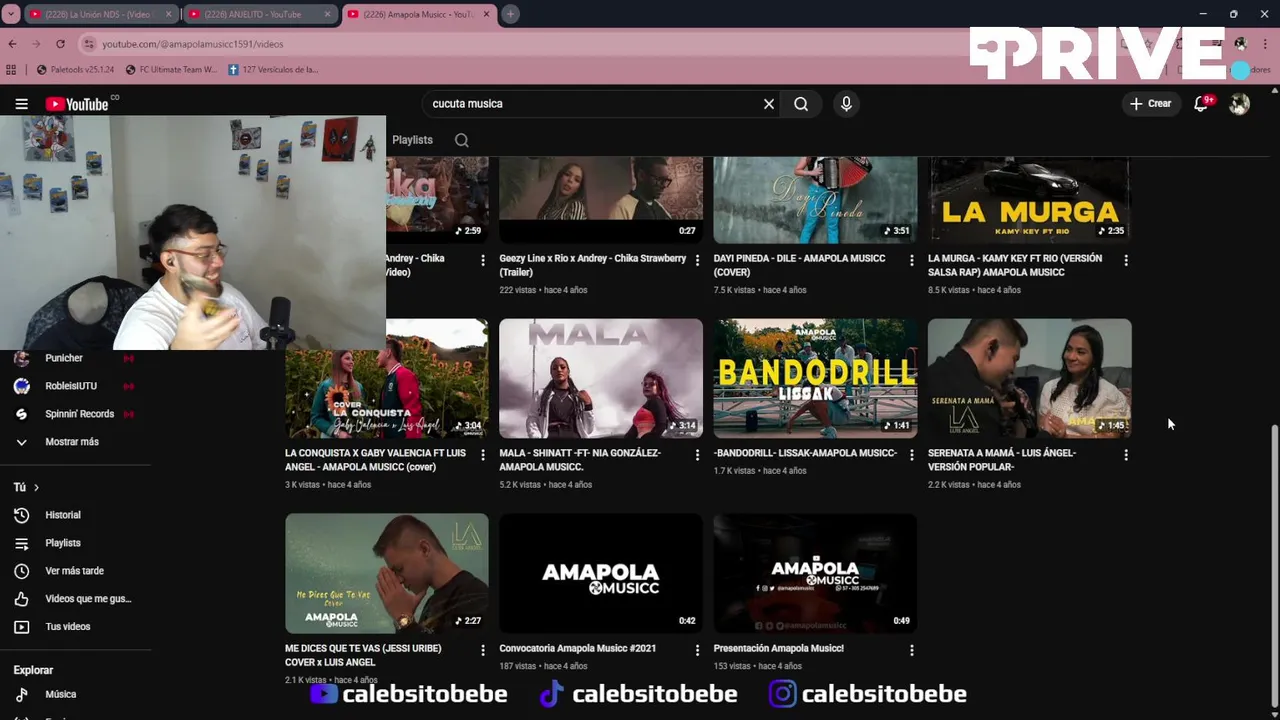Open the notifications bell

(1202, 104)
